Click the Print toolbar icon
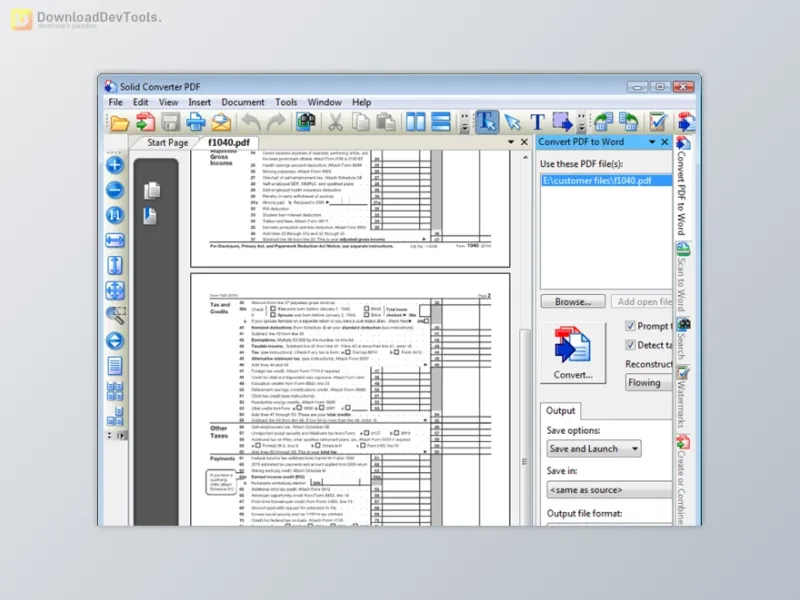This screenshot has width=800, height=600. [195, 122]
